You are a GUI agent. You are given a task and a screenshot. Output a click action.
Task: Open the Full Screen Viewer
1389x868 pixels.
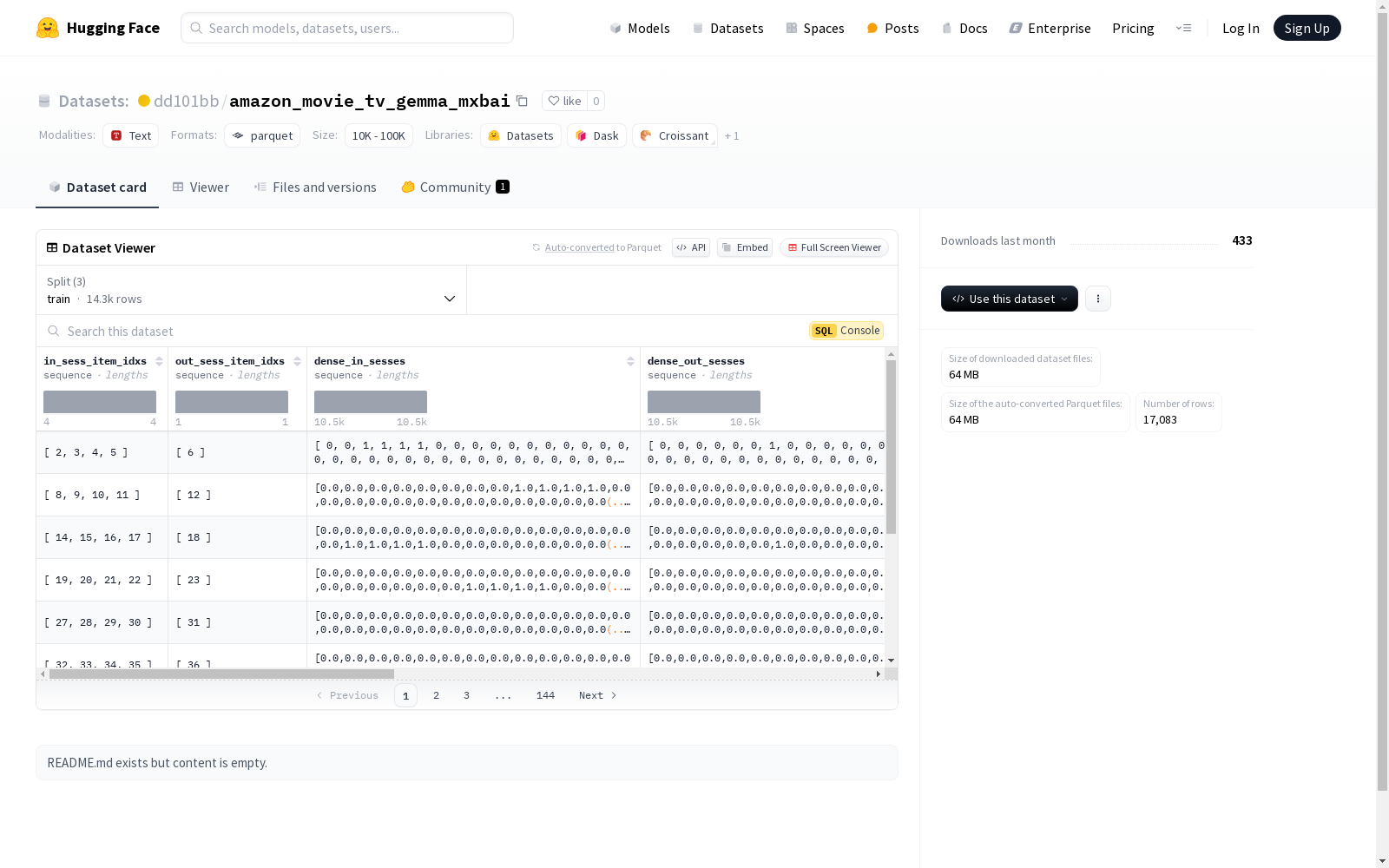[x=834, y=247]
